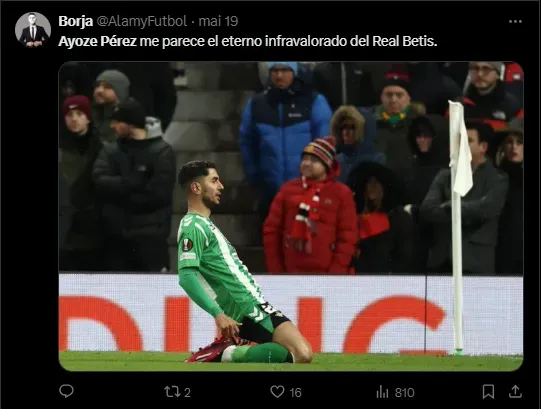Click the retweet count 2
This screenshot has width=541, height=409.
point(187,392)
